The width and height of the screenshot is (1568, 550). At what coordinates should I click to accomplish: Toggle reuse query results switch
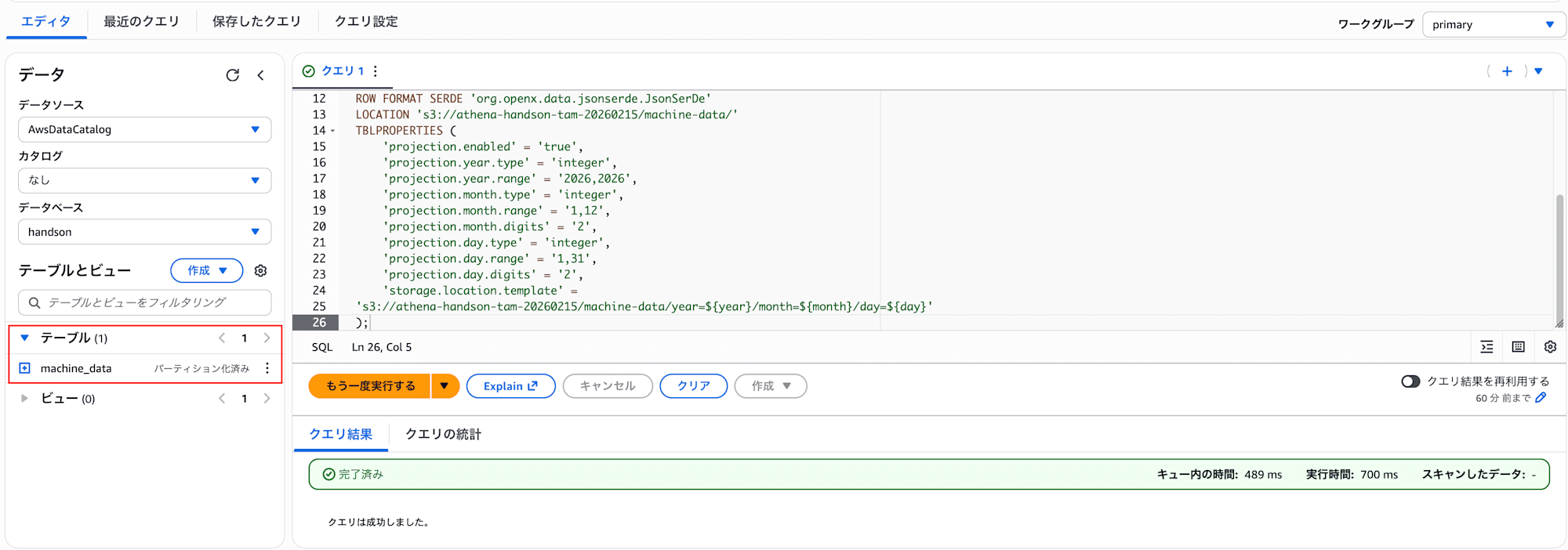click(1410, 382)
